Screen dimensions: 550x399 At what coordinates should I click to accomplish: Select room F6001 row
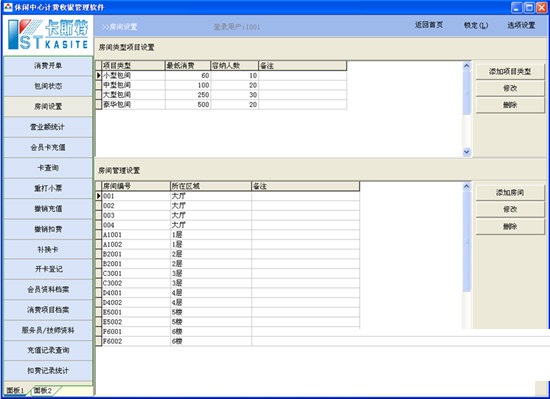[228, 331]
